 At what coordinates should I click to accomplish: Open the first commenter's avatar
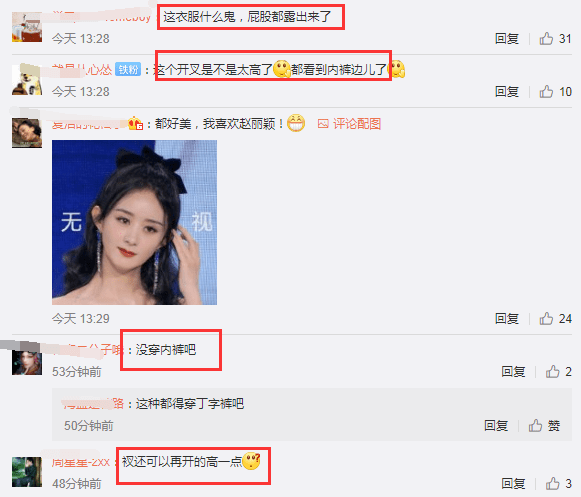(27, 27)
